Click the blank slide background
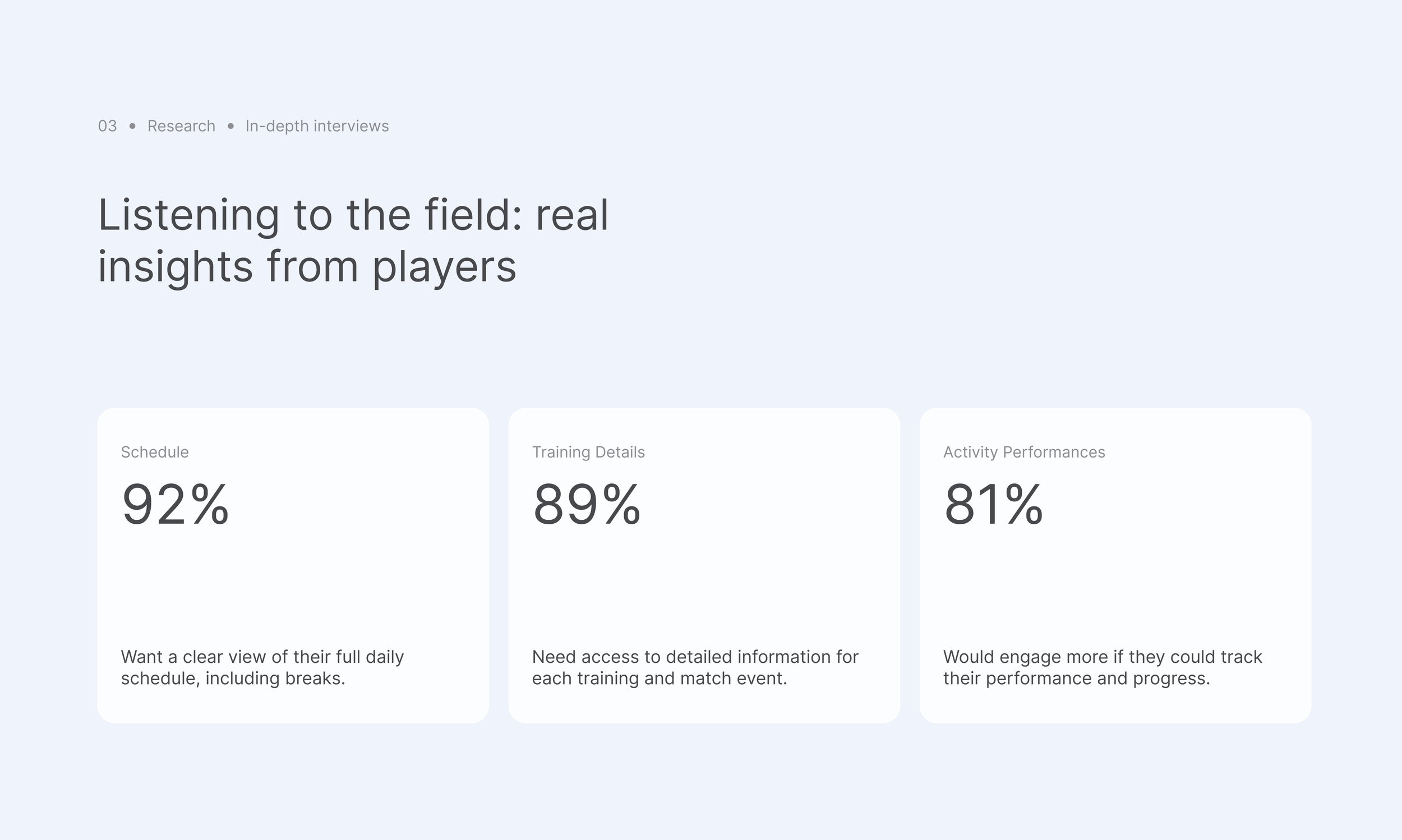 pyautogui.click(x=962, y=227)
